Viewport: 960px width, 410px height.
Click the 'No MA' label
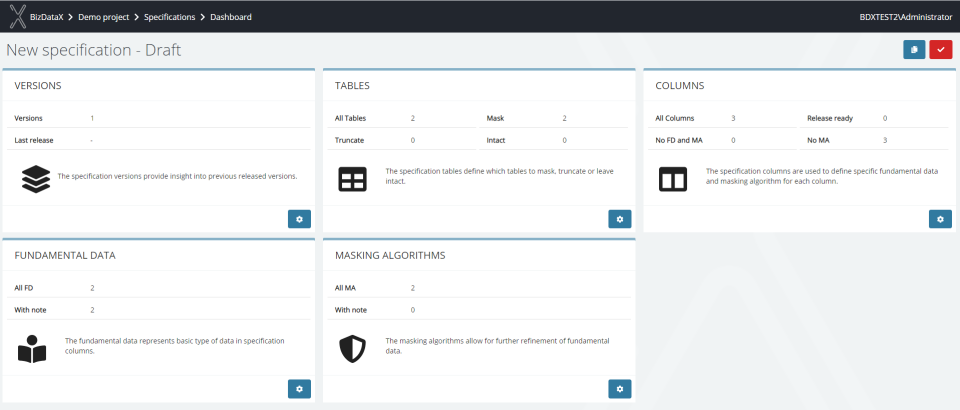pos(818,140)
